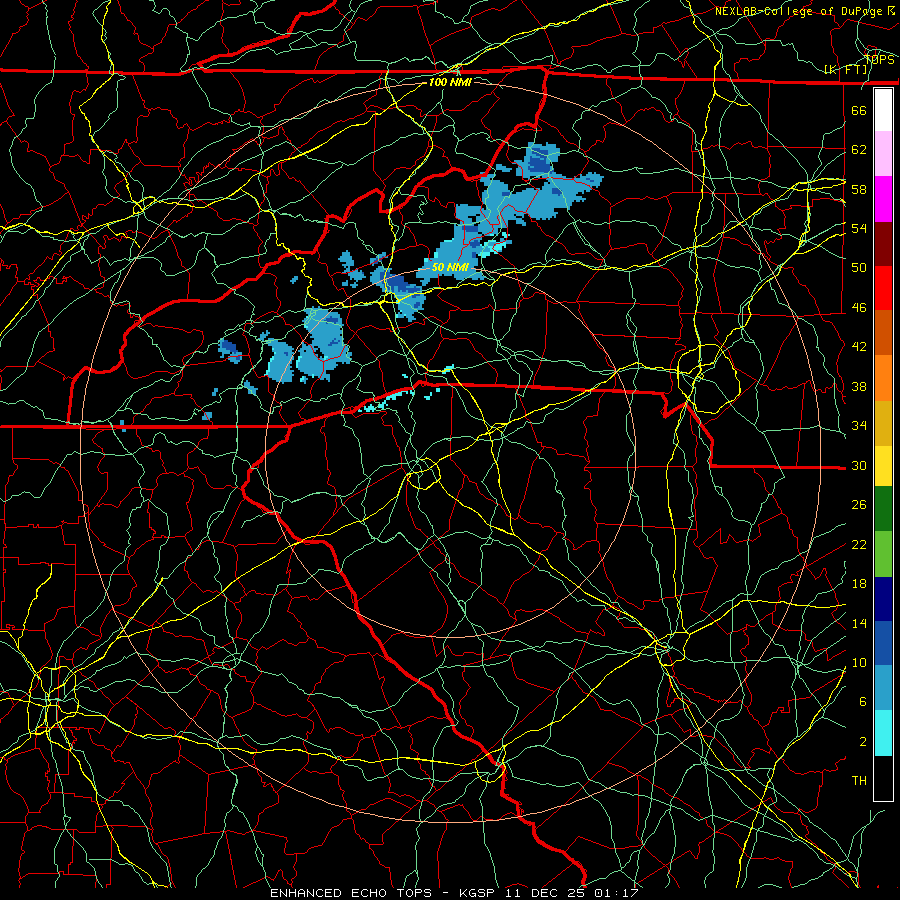Click the light green legend swatch
Screen dimensions: 900x900
(883, 554)
